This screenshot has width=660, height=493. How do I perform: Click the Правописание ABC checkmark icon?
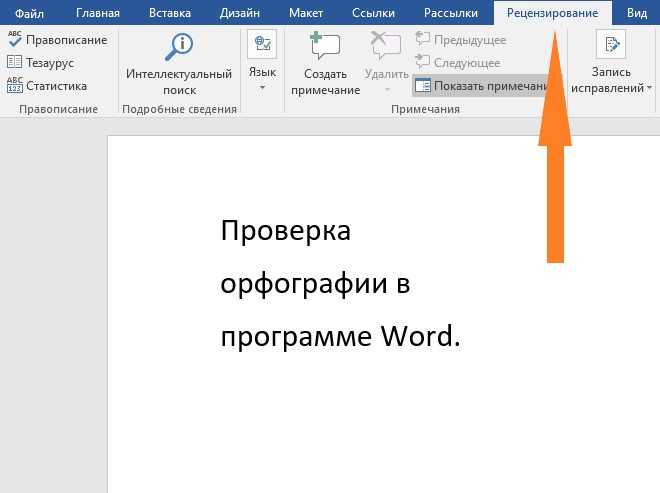15,39
